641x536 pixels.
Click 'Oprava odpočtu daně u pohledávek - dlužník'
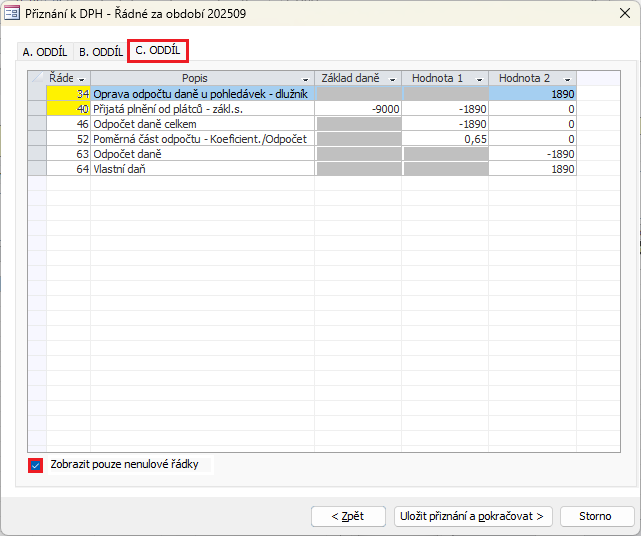tap(200, 94)
